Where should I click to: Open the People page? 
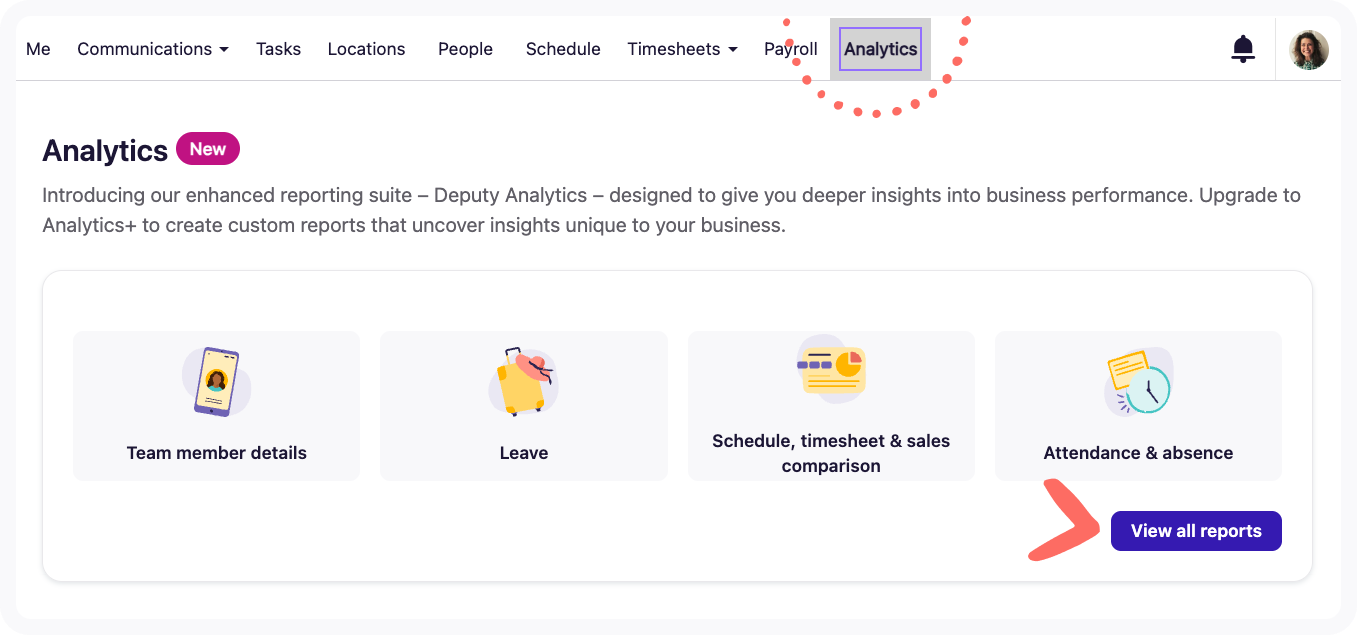point(465,49)
